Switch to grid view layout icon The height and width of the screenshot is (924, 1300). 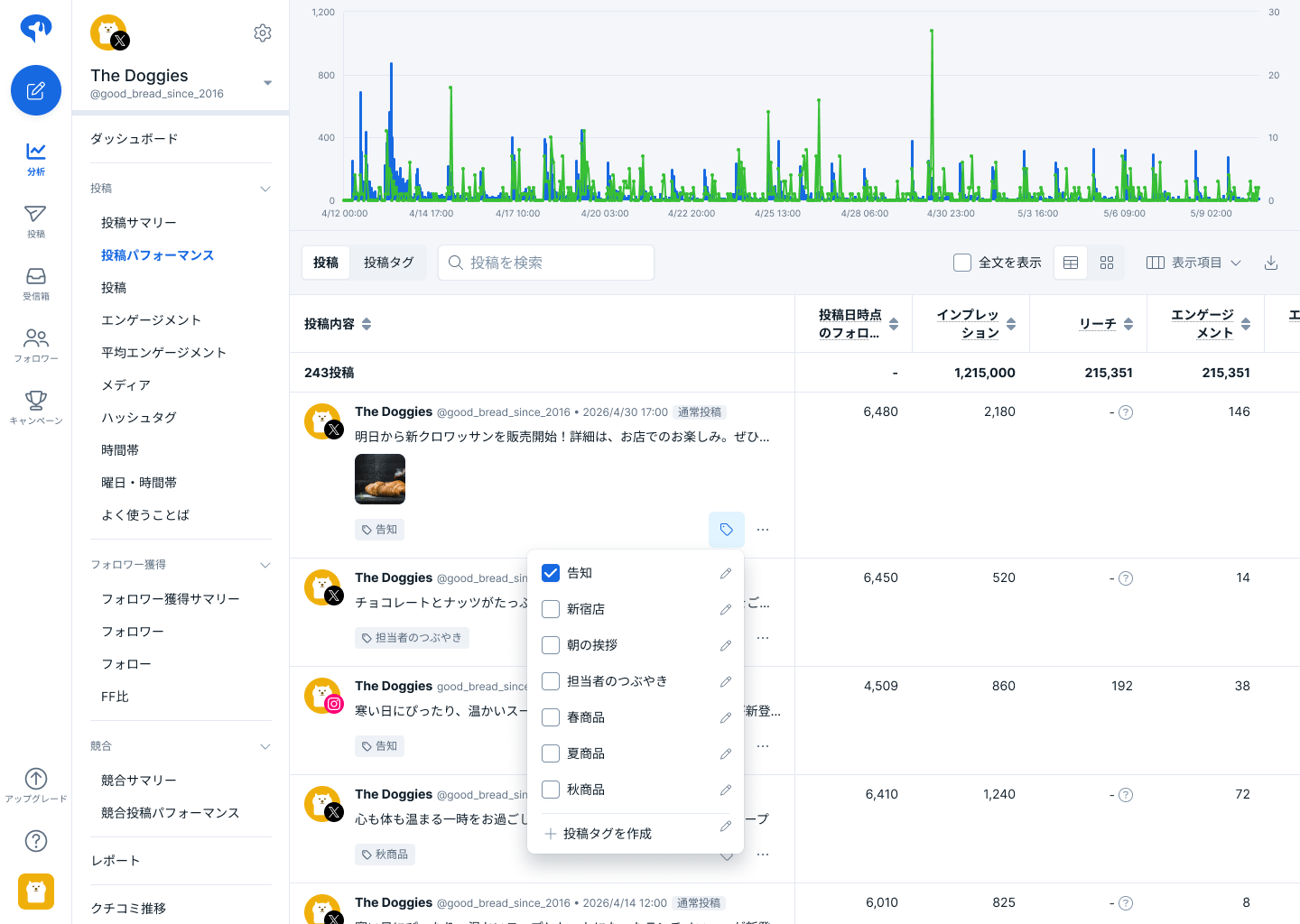pos(1107,263)
